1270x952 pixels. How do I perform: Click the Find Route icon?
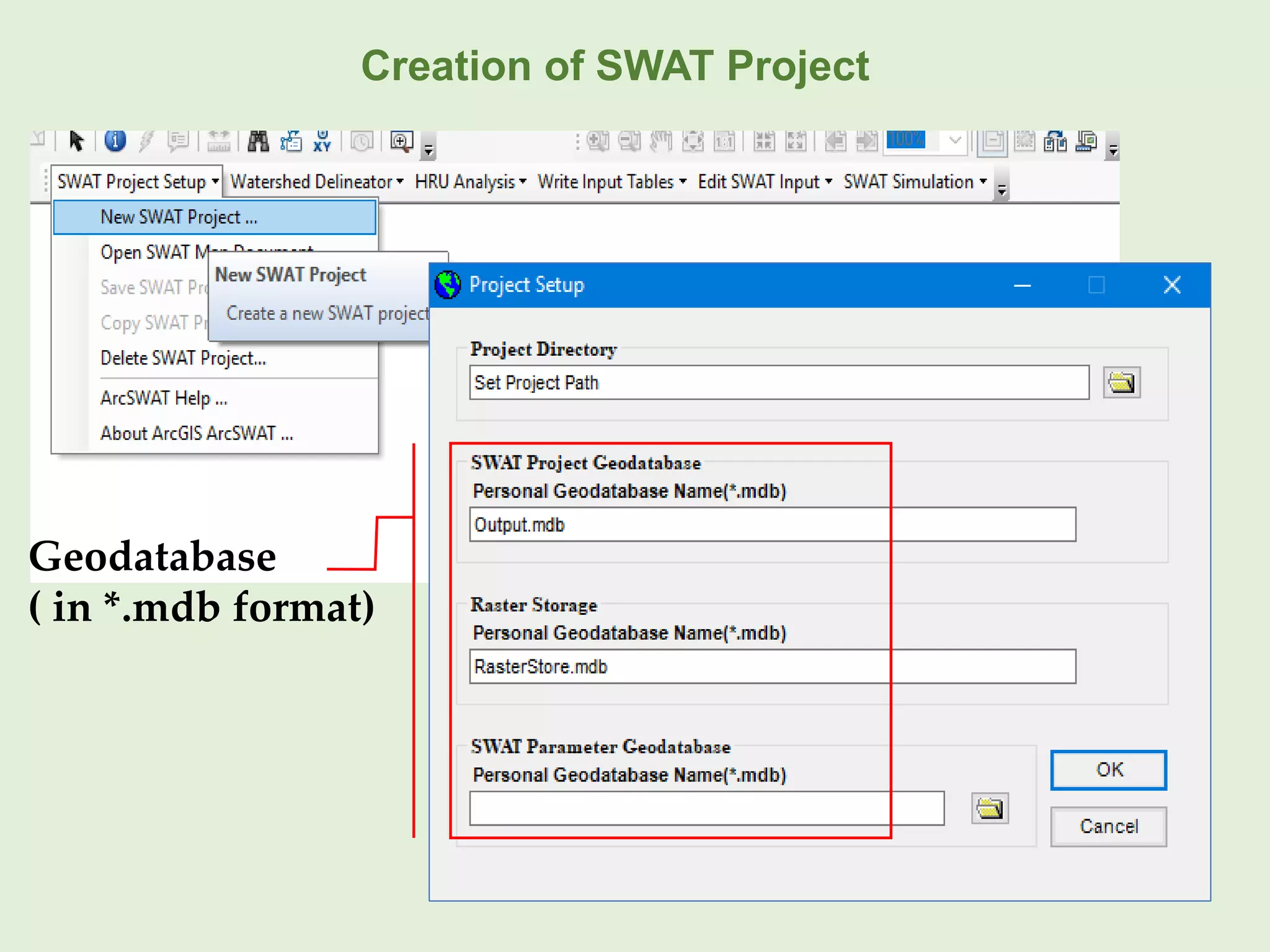point(291,141)
